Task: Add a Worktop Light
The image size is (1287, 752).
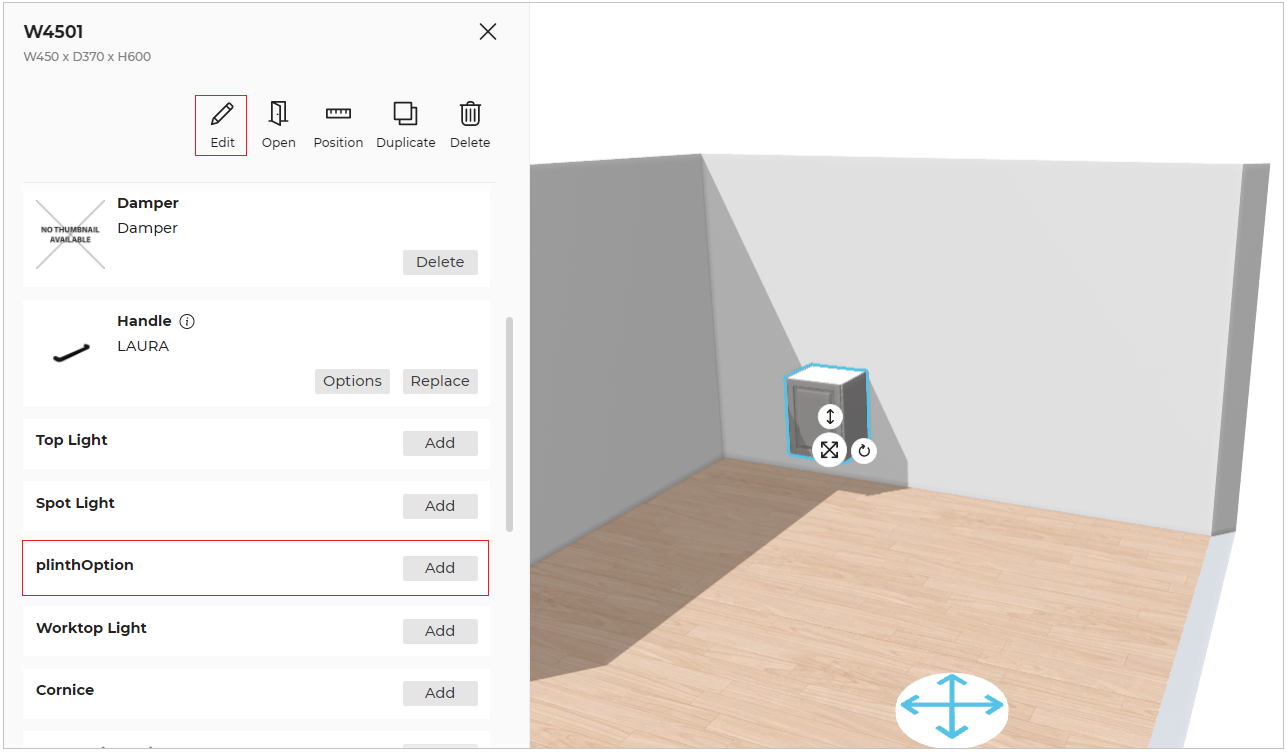Action: tap(440, 631)
